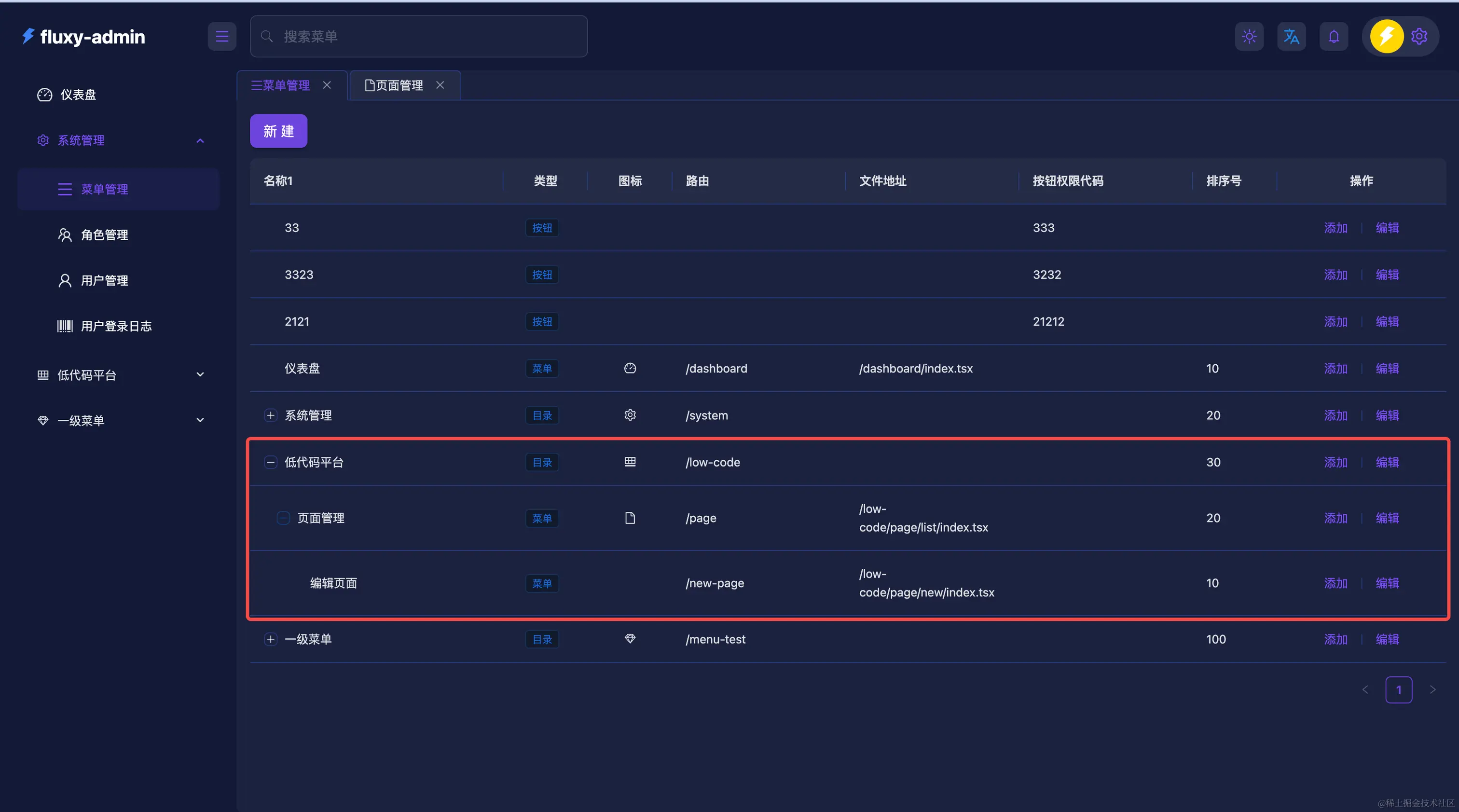Expand the 一级菜单 table row
The height and width of the screenshot is (812, 1459).
[x=271, y=639]
